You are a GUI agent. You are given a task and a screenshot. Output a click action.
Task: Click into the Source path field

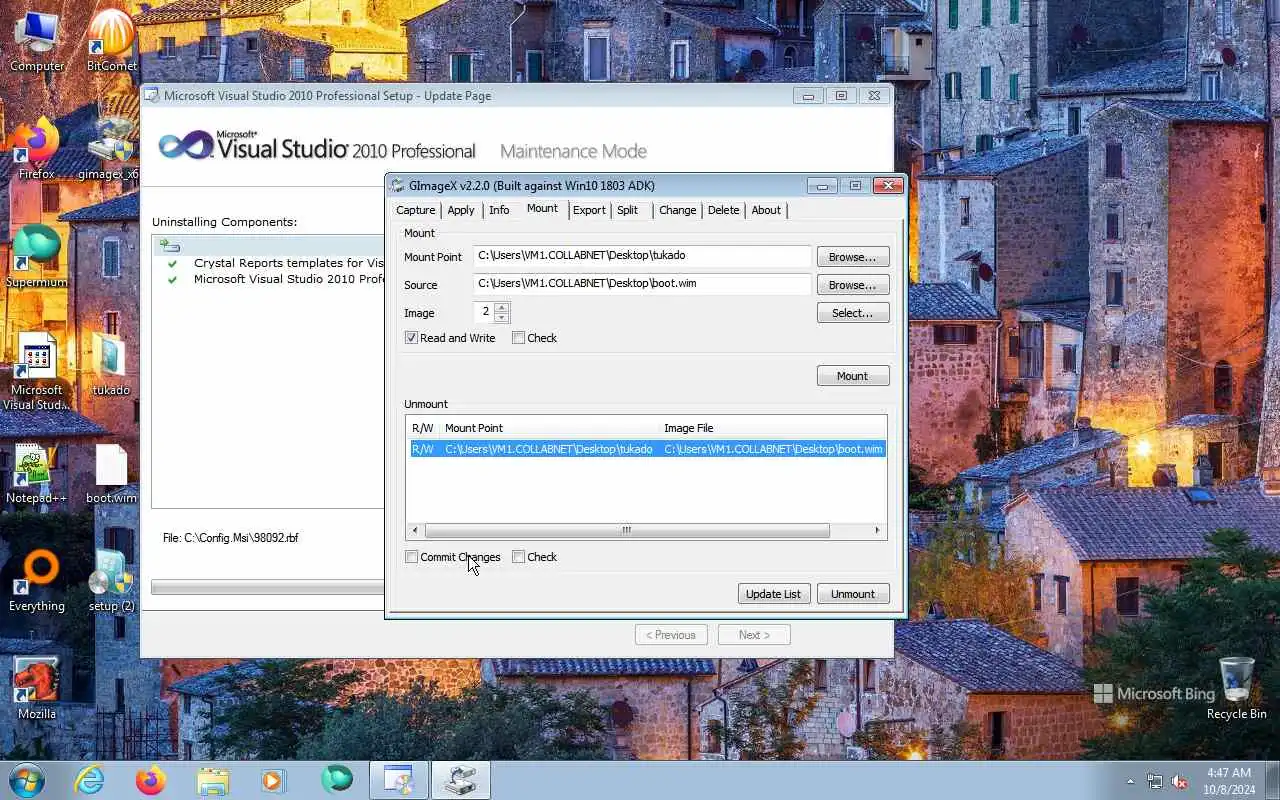[x=642, y=284]
